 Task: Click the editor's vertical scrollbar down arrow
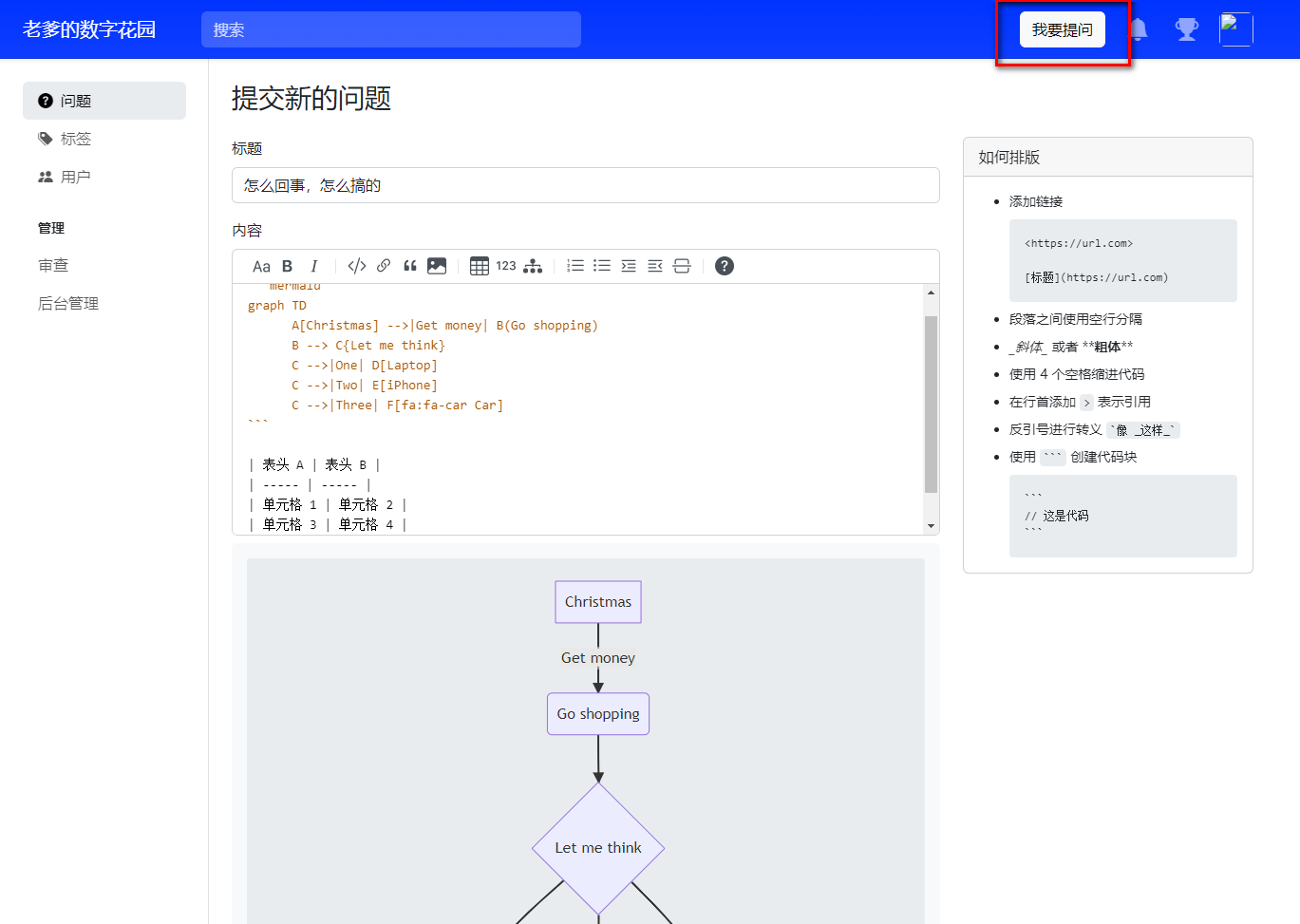tap(931, 525)
